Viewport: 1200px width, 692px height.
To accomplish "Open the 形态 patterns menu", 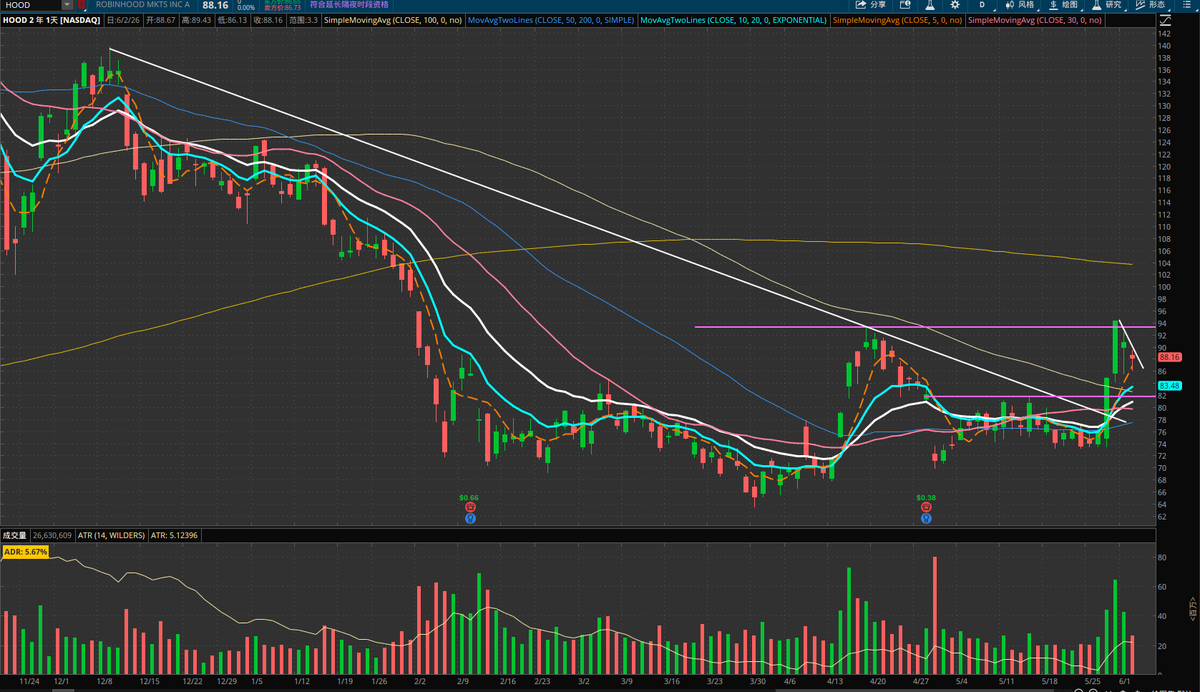I will point(1150,5).
